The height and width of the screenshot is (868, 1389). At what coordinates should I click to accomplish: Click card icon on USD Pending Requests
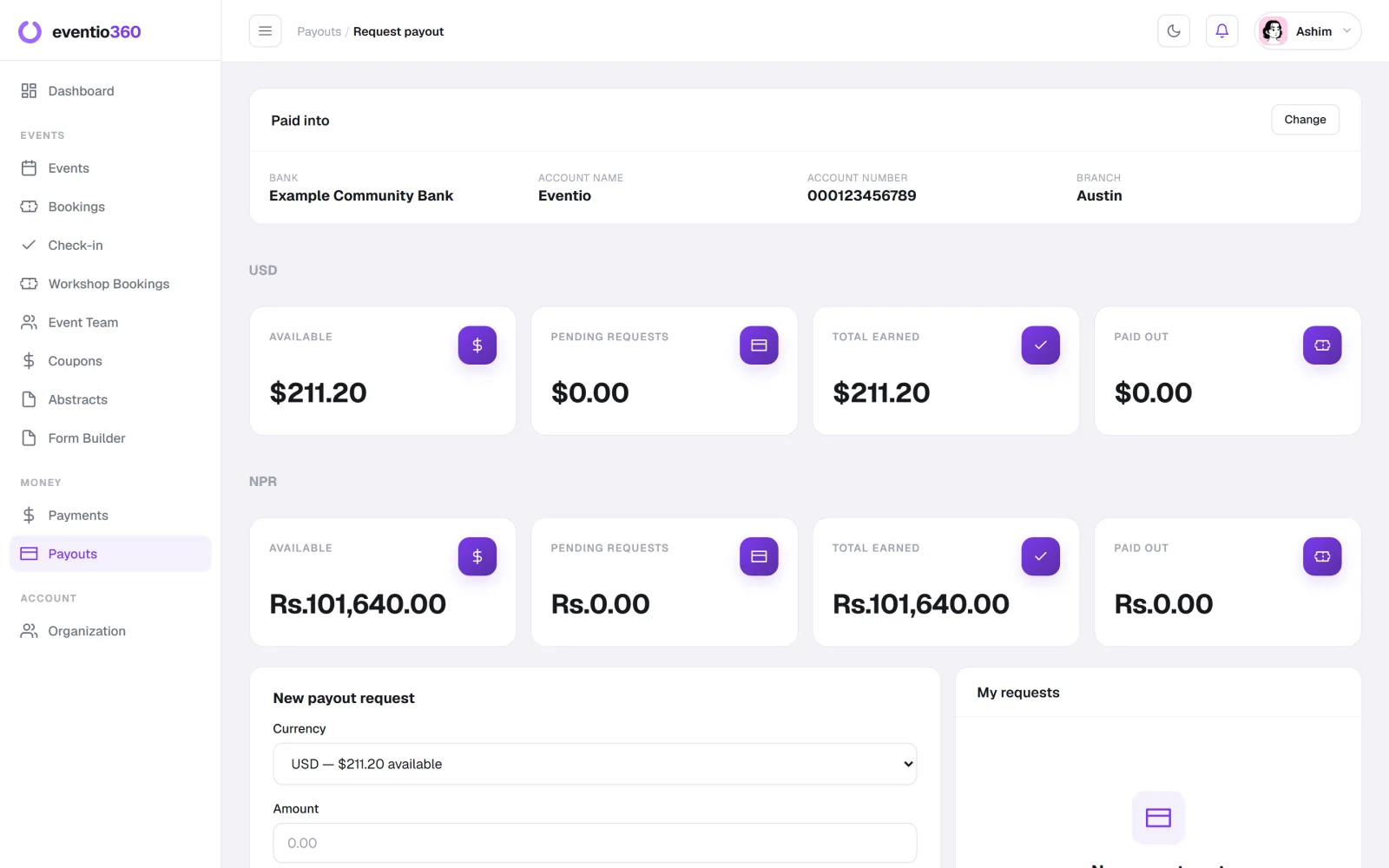click(x=759, y=345)
